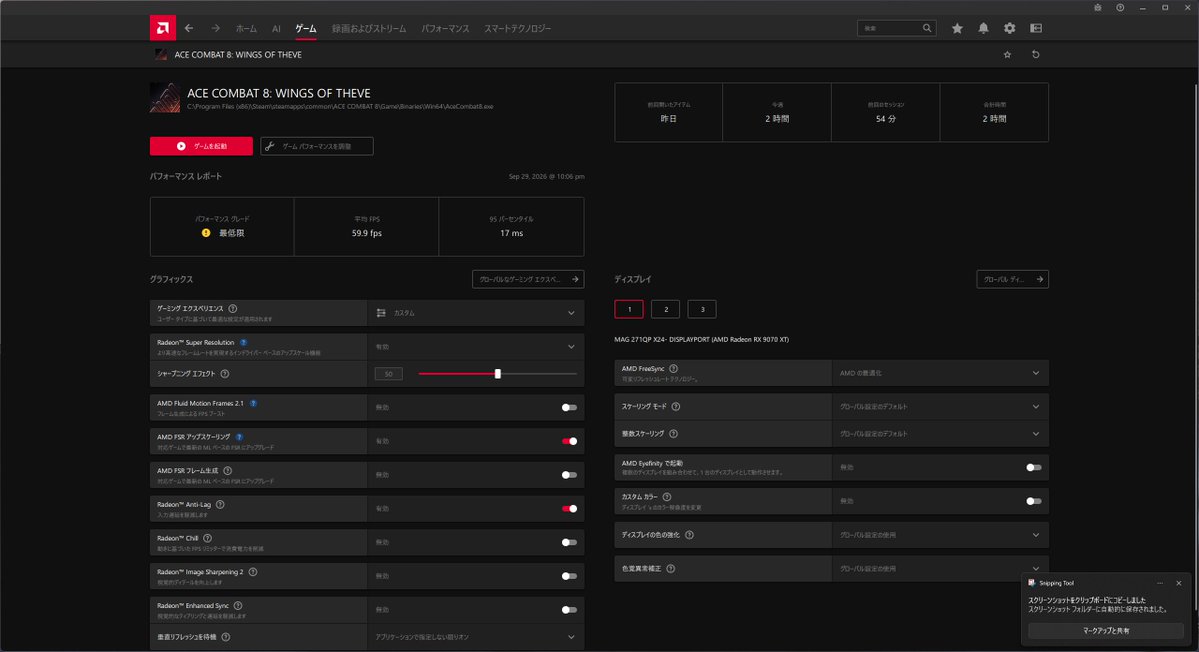Click the red ゲームを起動 button

point(201,146)
